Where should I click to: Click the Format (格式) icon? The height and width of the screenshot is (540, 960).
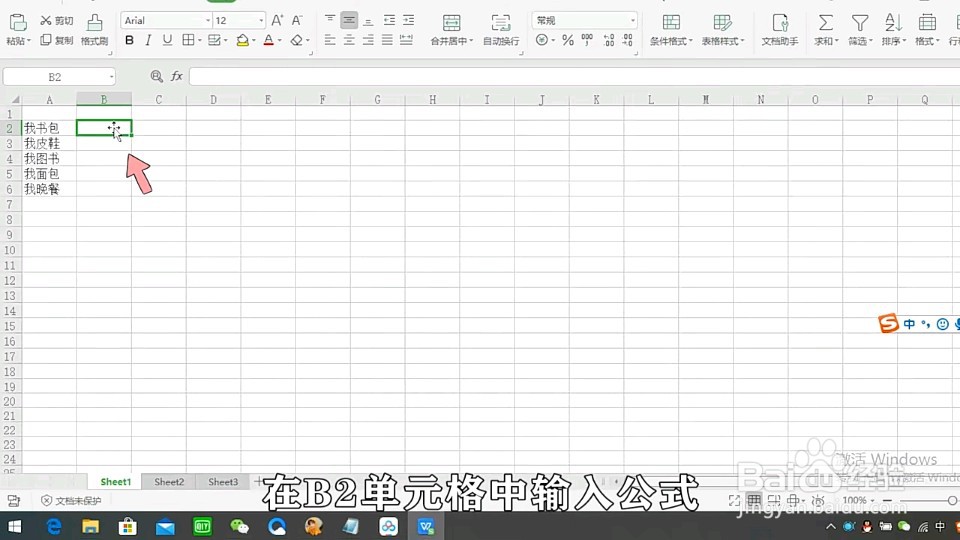[927, 23]
